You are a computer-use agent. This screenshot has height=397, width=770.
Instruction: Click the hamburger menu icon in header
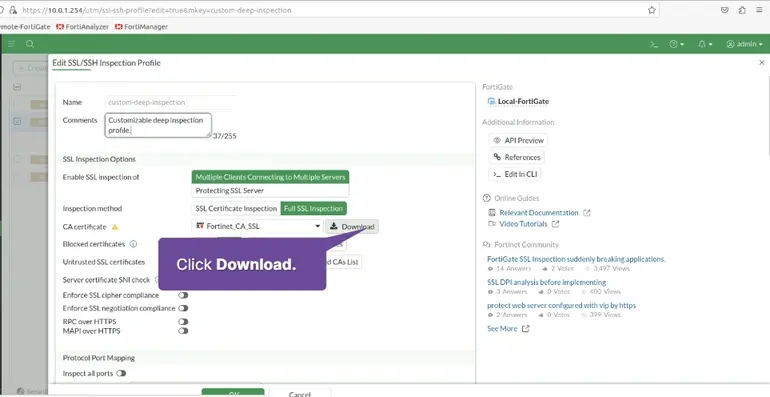pyautogui.click(x=11, y=44)
